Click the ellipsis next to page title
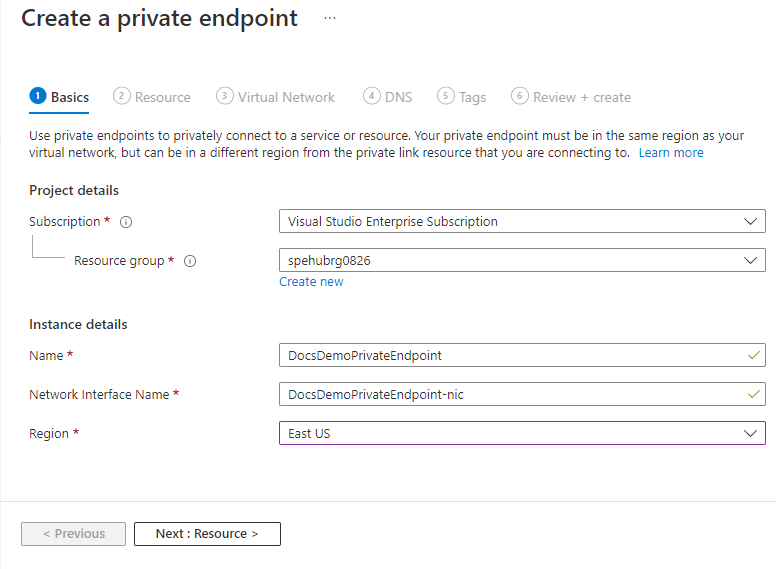The height and width of the screenshot is (569, 776). (x=330, y=19)
